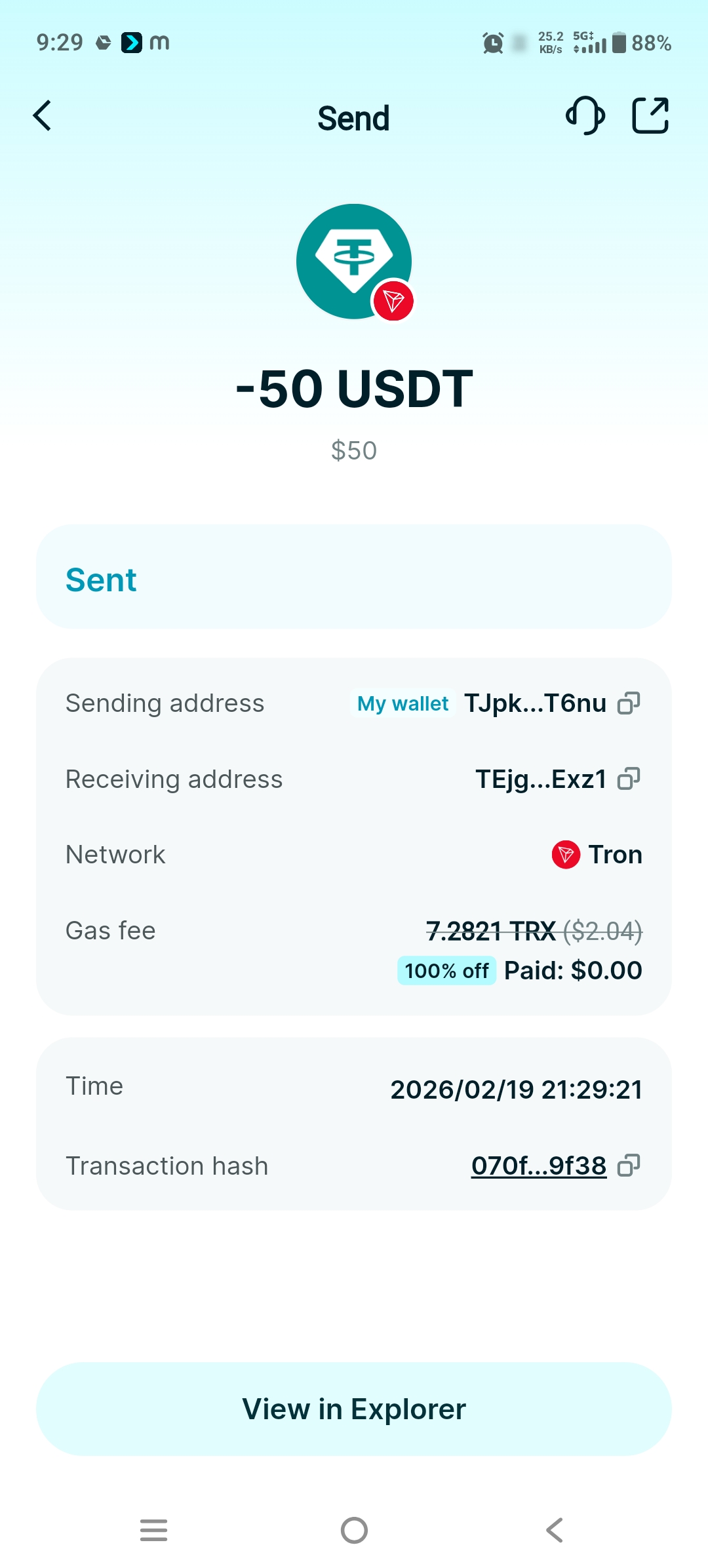Tap the USDT Tether token logo

coord(354,262)
